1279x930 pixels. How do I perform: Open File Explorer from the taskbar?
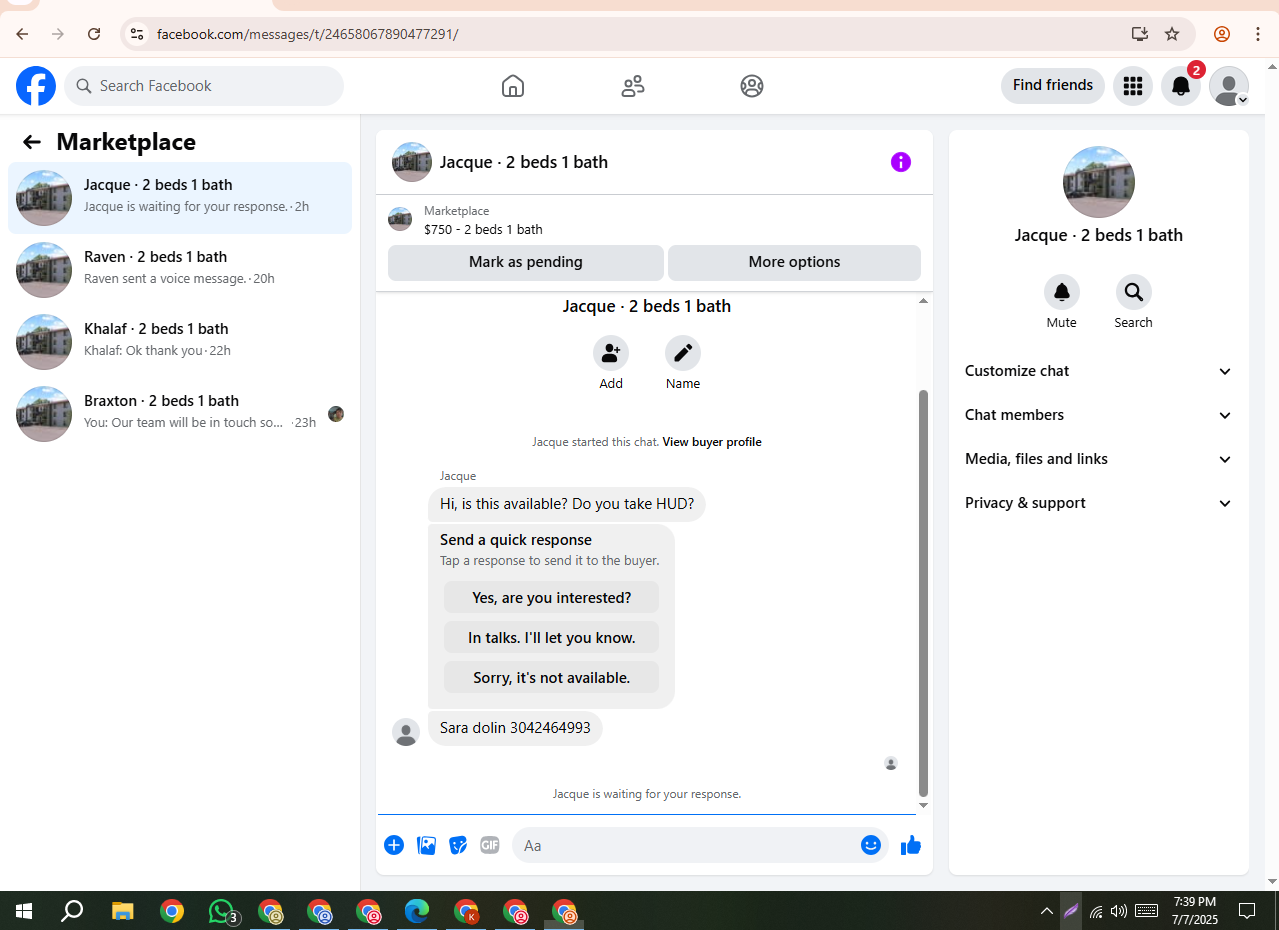[122, 911]
